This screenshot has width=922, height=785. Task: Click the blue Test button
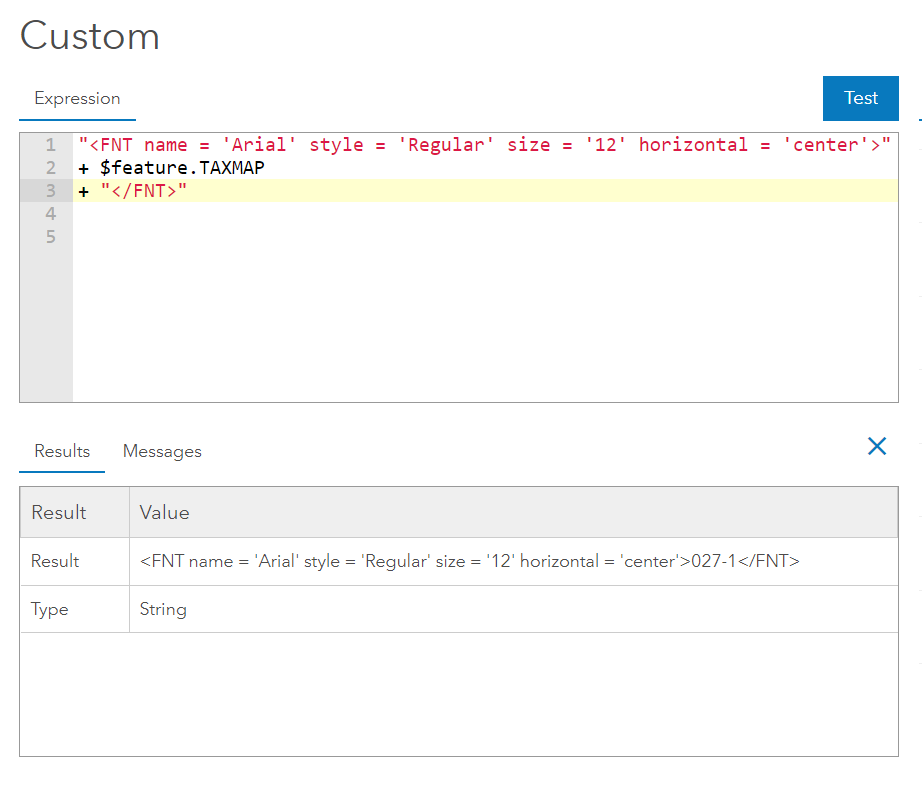coord(860,98)
